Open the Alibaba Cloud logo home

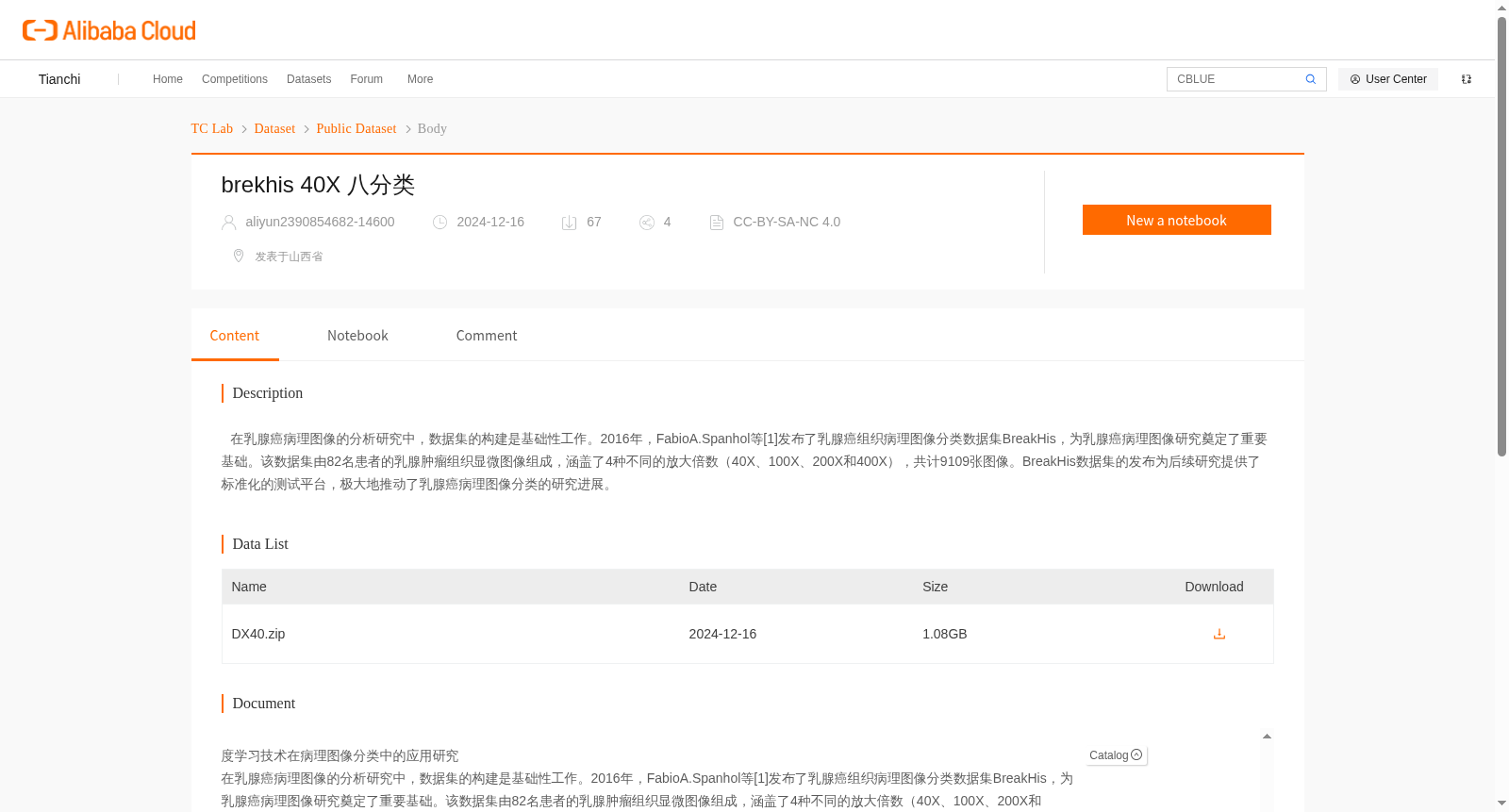109,30
